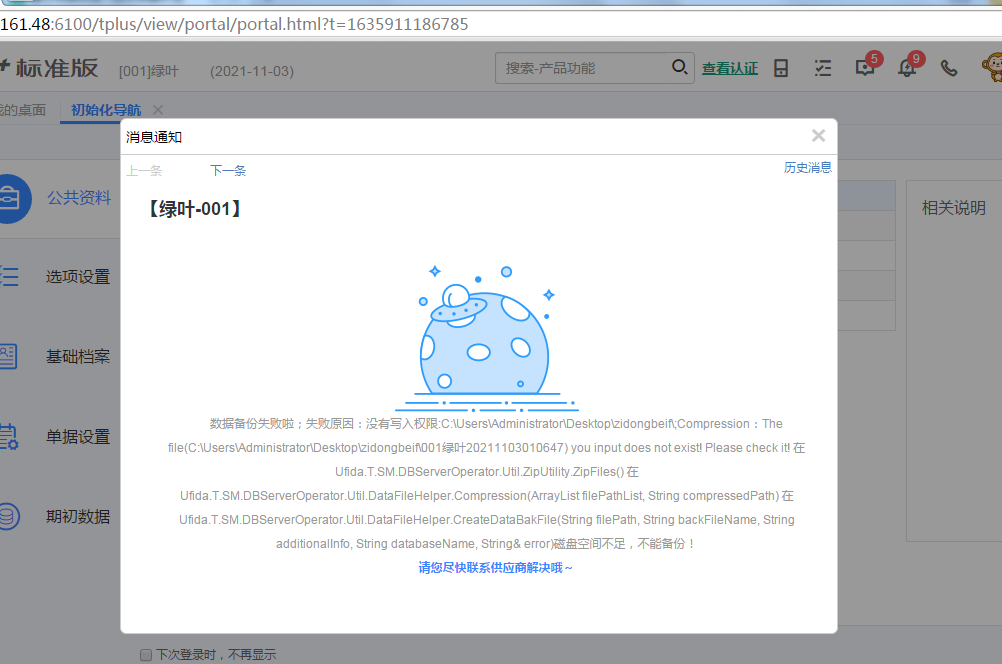The image size is (1002, 664).
Task: Close the 初始化导航 tab
Action: [x=158, y=110]
